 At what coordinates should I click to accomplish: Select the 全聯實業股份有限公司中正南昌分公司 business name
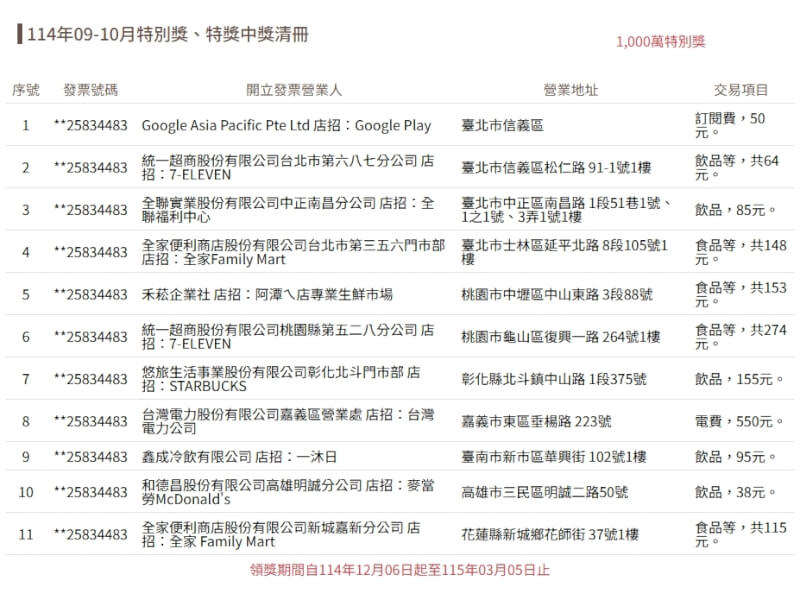288,210
